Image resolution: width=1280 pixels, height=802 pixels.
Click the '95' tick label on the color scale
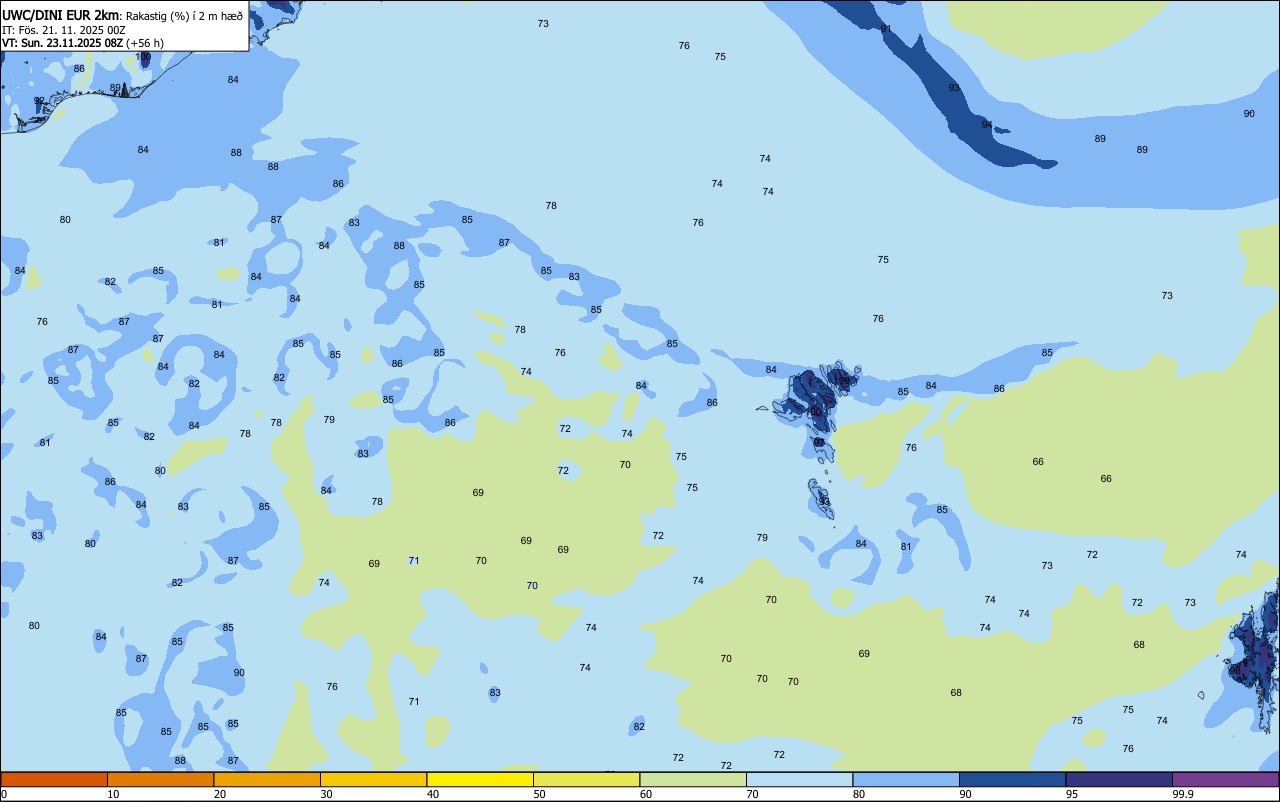click(1072, 794)
